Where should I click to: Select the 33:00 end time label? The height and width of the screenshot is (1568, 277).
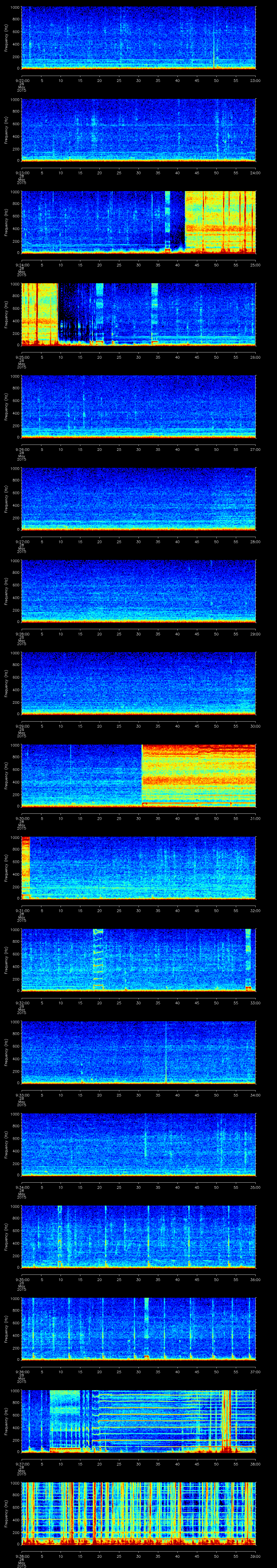(x=256, y=1003)
